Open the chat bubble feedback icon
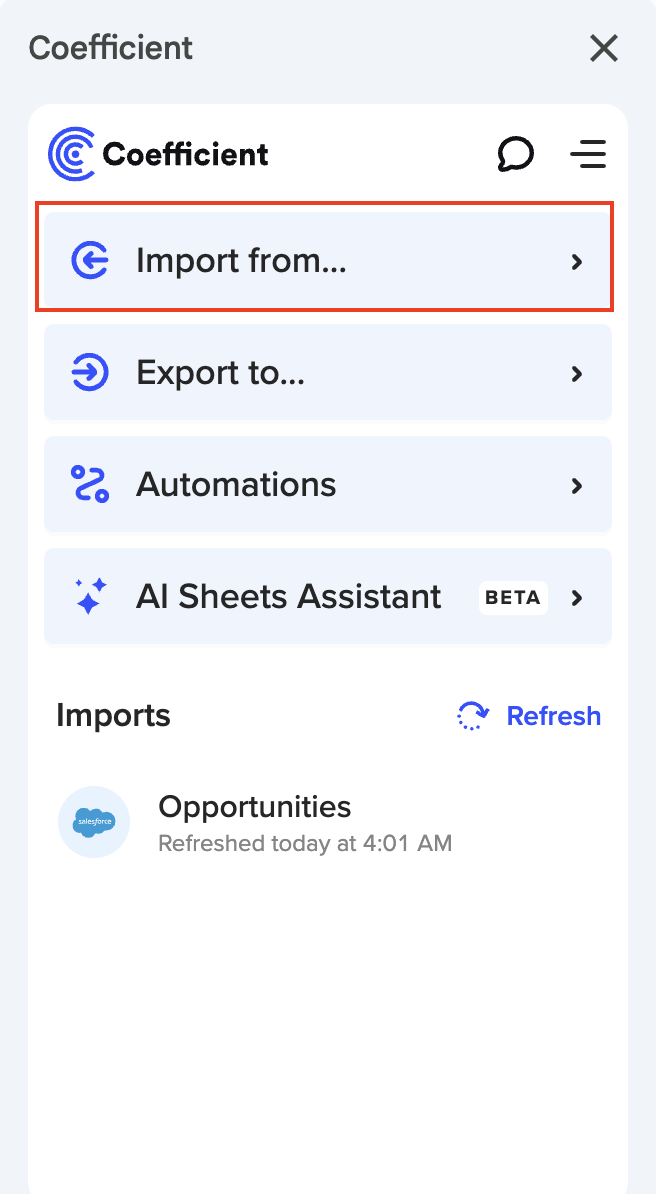 pos(515,154)
